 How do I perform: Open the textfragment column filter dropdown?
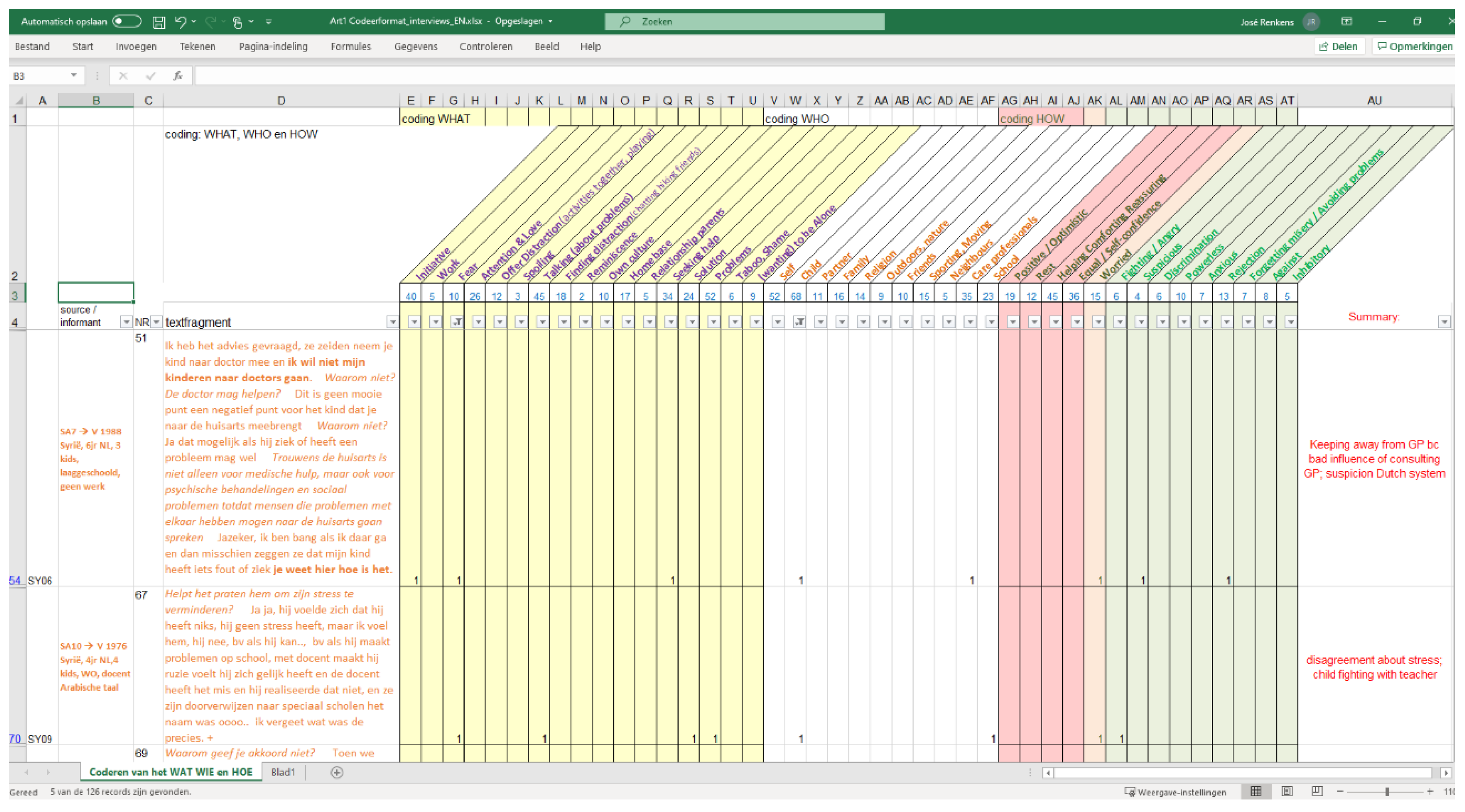click(x=392, y=322)
